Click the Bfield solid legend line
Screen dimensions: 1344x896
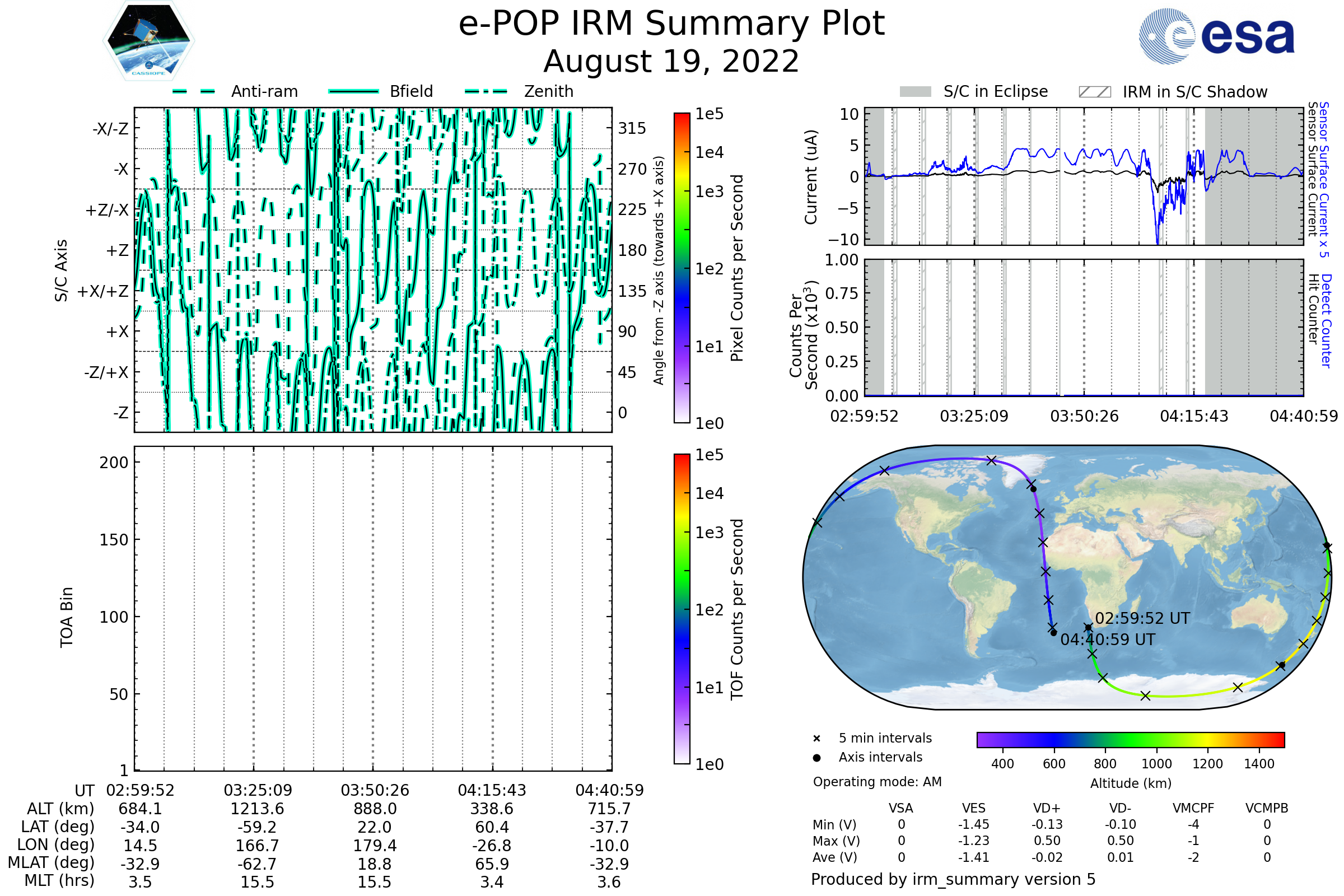354,91
